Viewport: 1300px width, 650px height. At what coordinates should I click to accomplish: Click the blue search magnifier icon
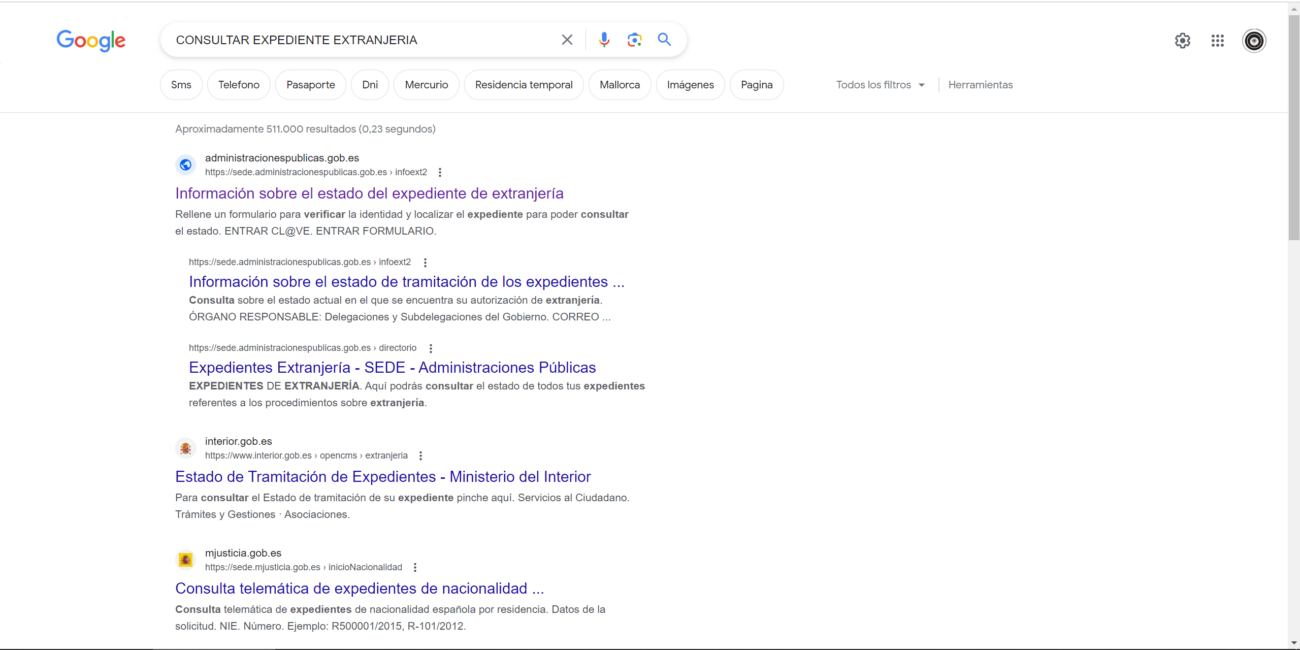click(664, 40)
